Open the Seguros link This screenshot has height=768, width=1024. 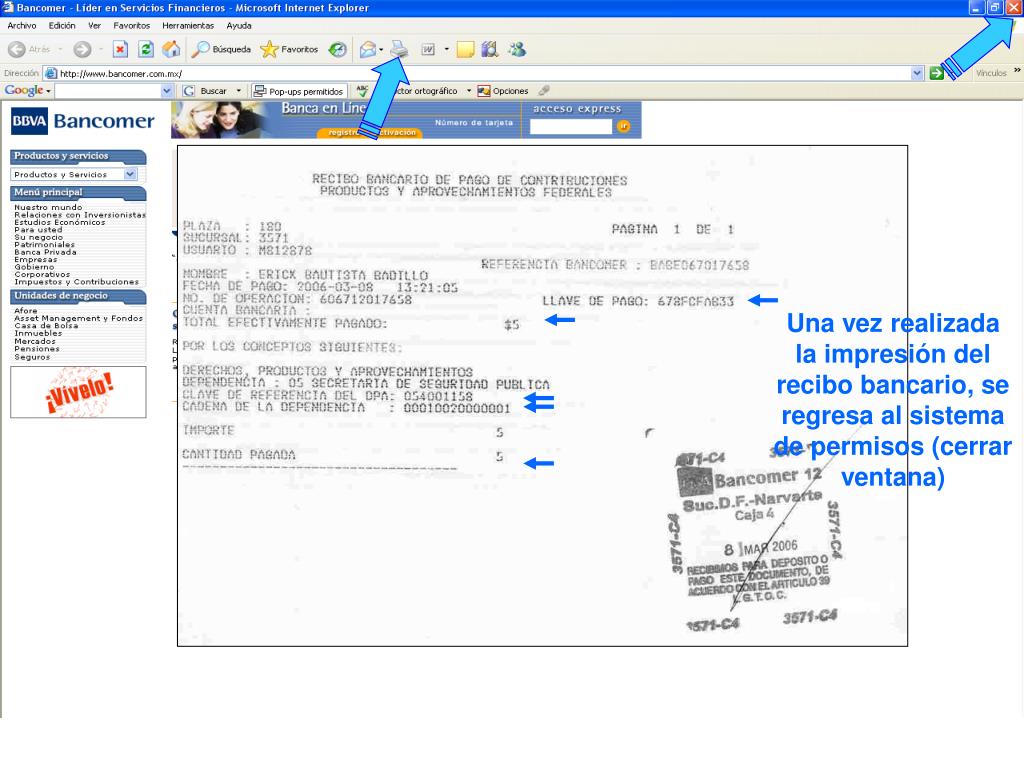click(x=32, y=357)
